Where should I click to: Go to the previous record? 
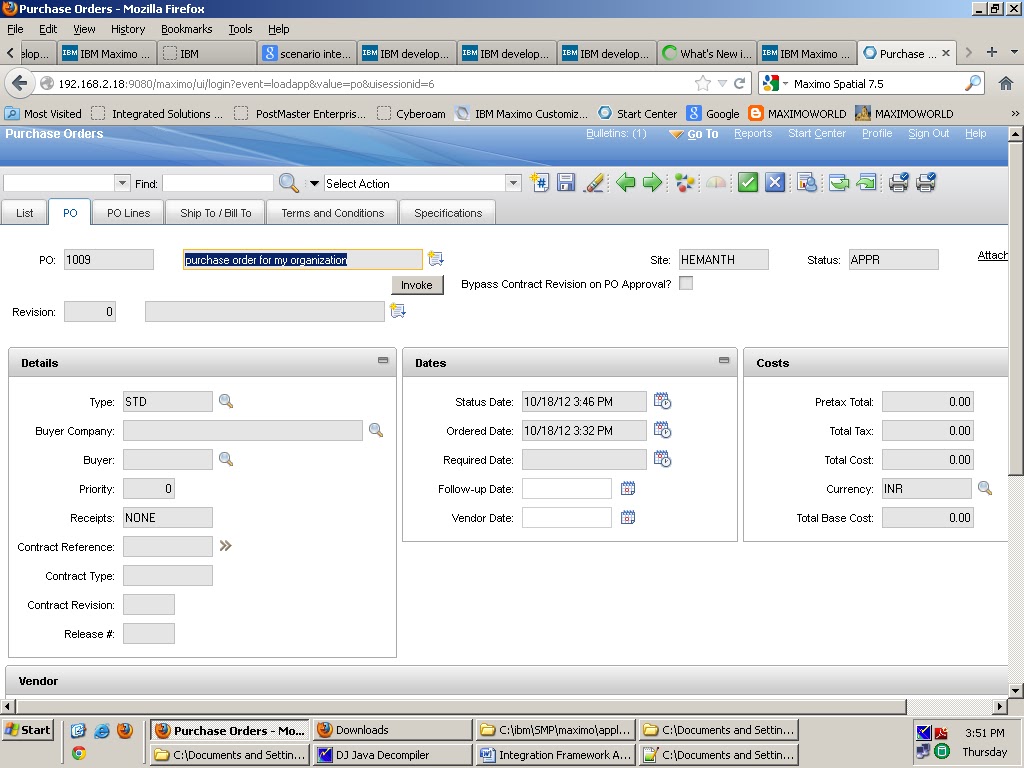click(x=625, y=182)
